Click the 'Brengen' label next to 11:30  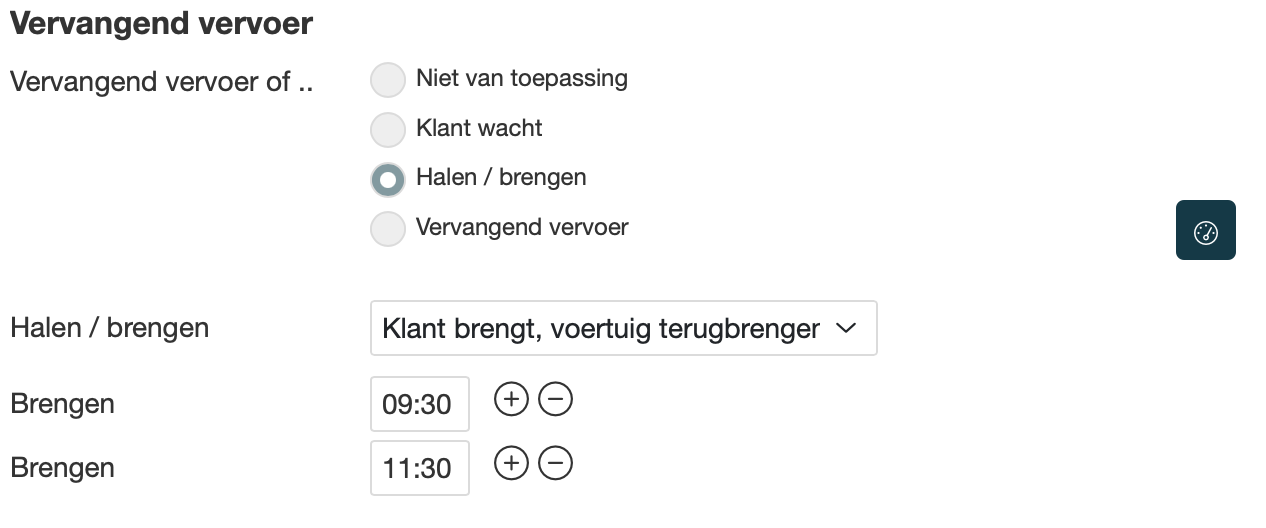coord(62,468)
